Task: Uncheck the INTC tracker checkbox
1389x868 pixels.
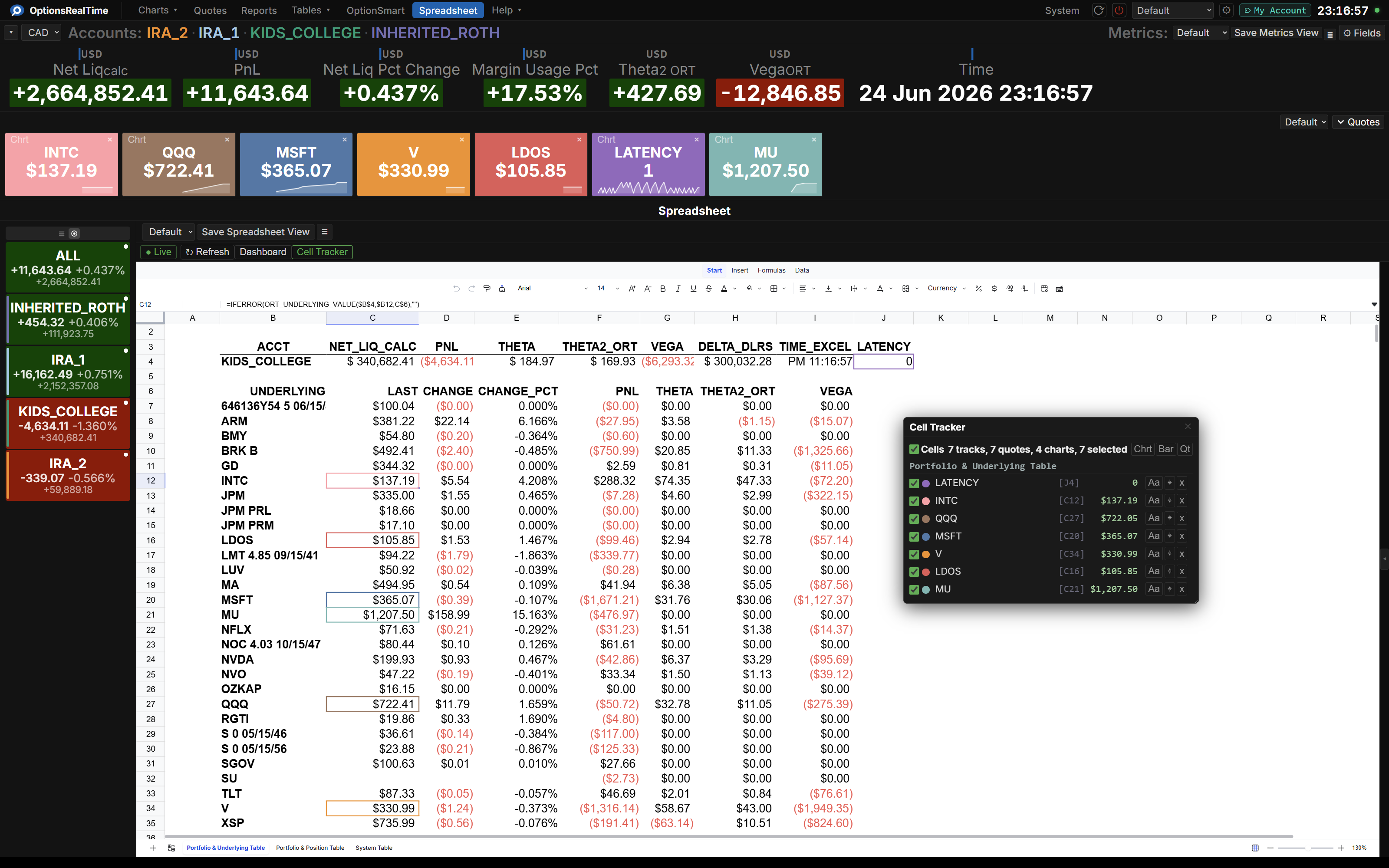Action: 914,501
